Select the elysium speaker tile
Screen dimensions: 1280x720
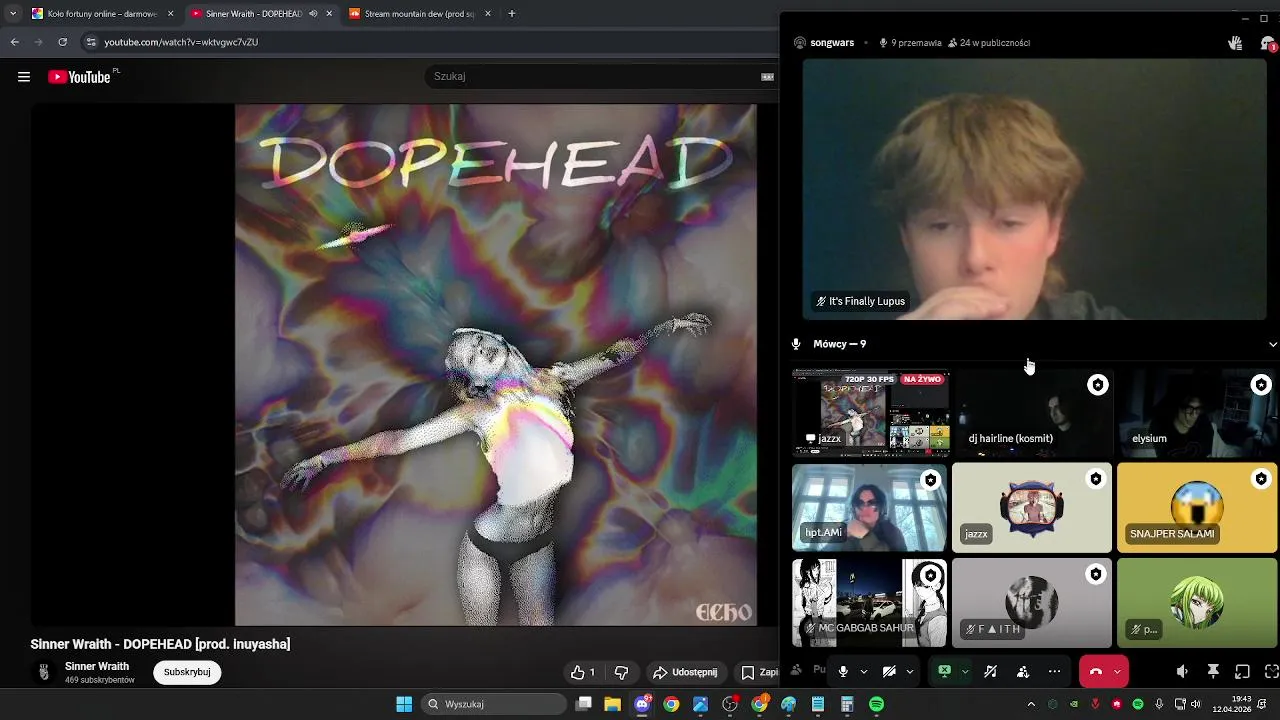pyautogui.click(x=1197, y=412)
